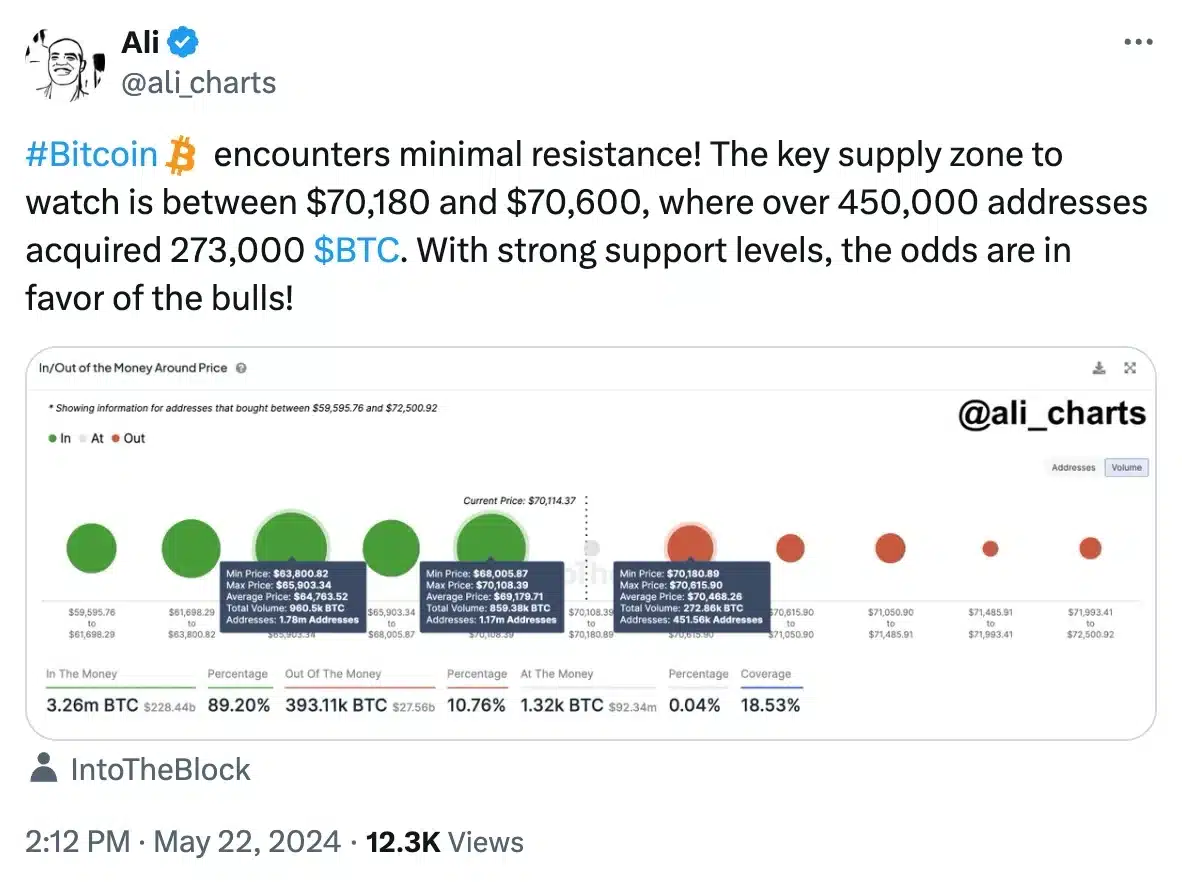Click the IntoTheBlock tagged account
The height and width of the screenshot is (882, 1182).
(160, 769)
